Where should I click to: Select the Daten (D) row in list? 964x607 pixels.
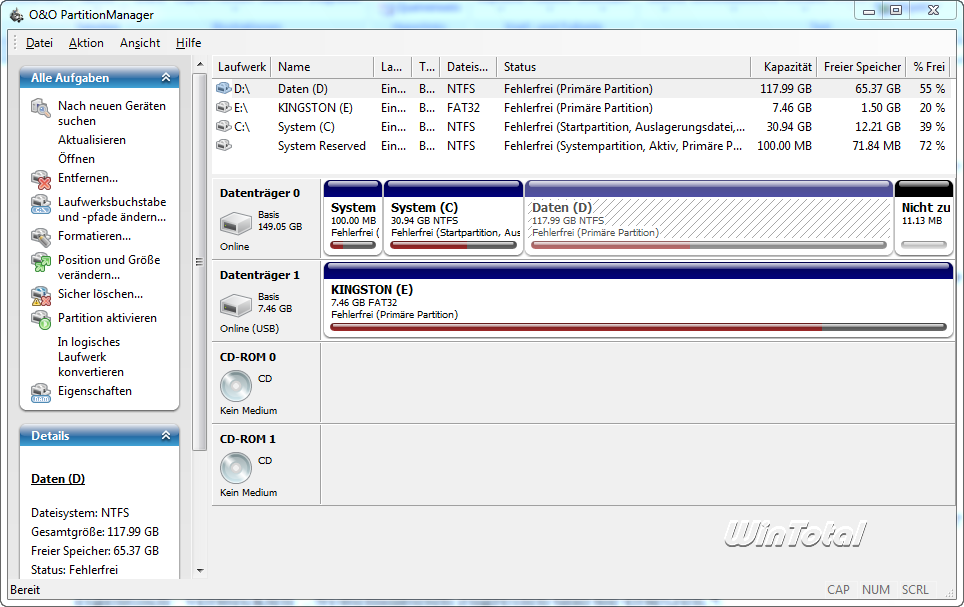(582, 89)
